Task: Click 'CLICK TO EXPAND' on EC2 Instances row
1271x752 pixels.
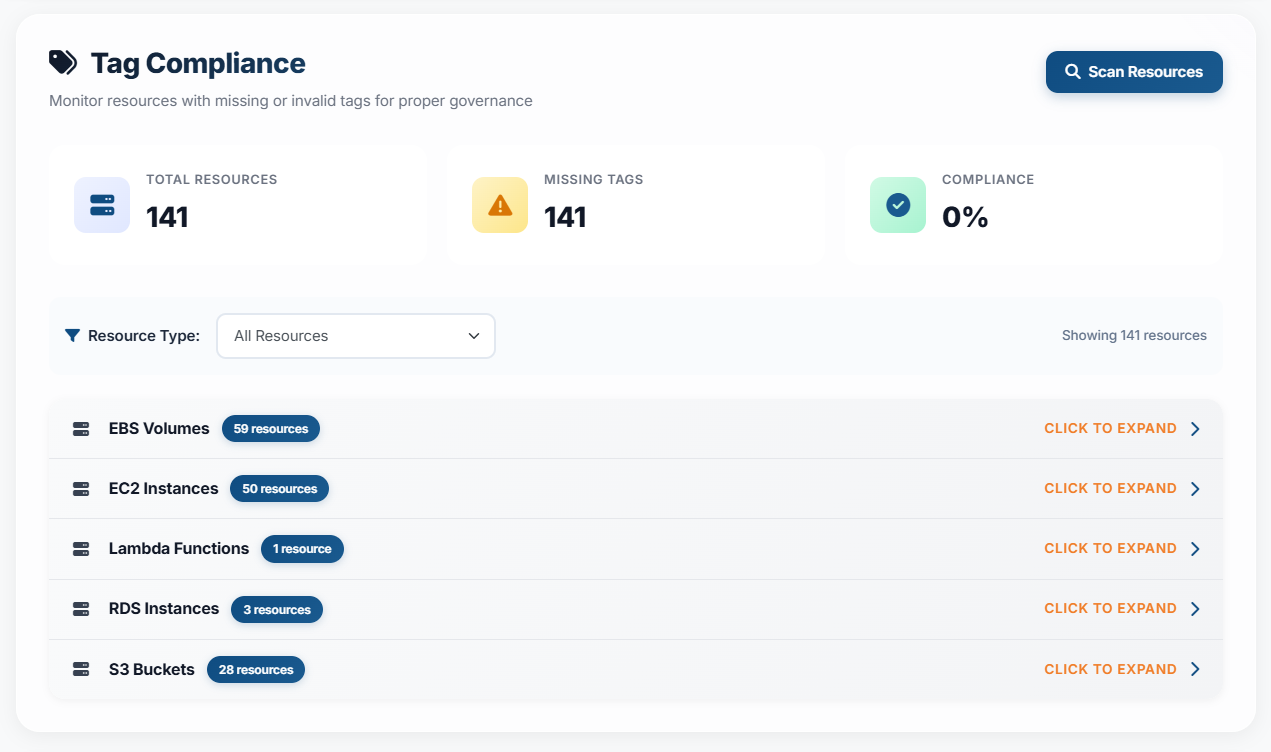Action: pos(1110,488)
